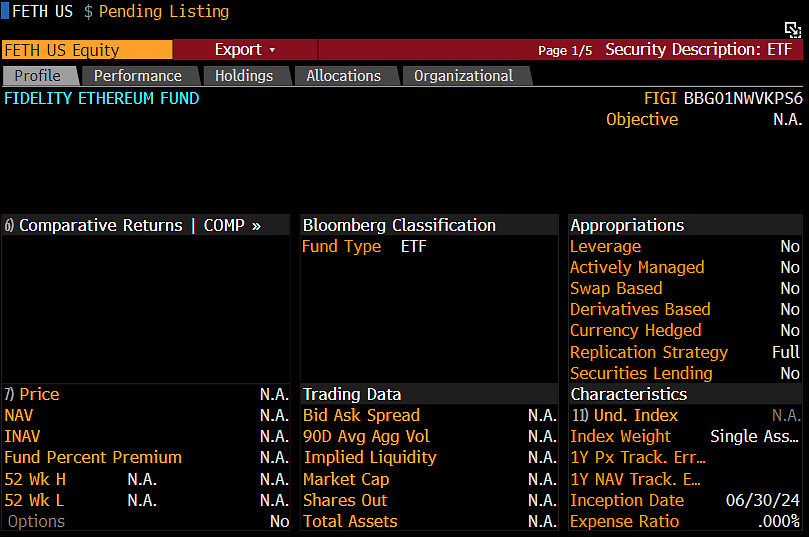Click the Fund Percent Premium label
Image resolution: width=809 pixels, height=537 pixels.
pyautogui.click(x=93, y=458)
